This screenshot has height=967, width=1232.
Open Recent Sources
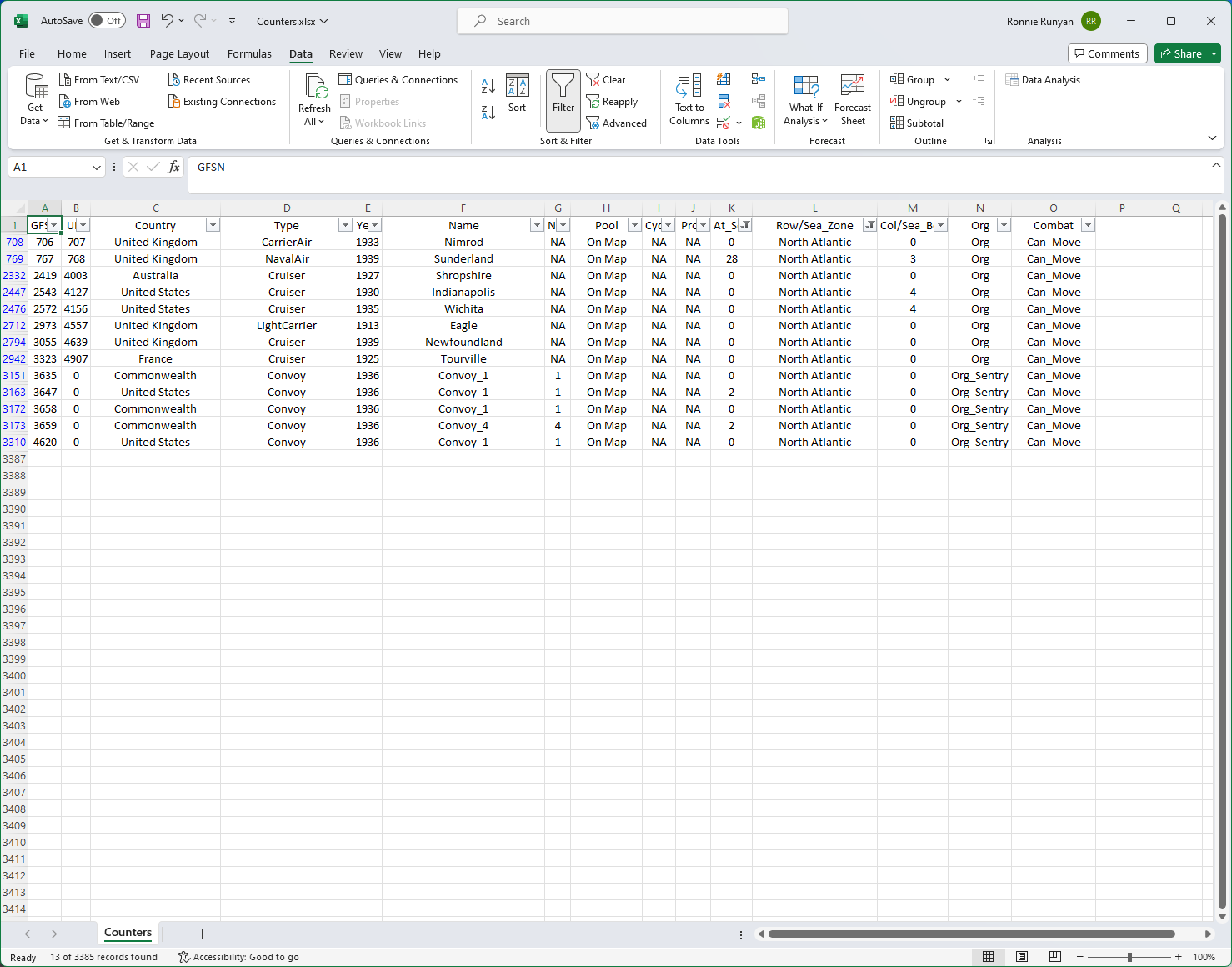click(209, 80)
